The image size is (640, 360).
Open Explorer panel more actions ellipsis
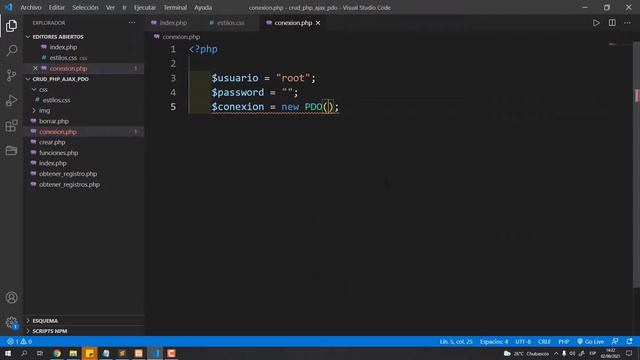coord(132,23)
